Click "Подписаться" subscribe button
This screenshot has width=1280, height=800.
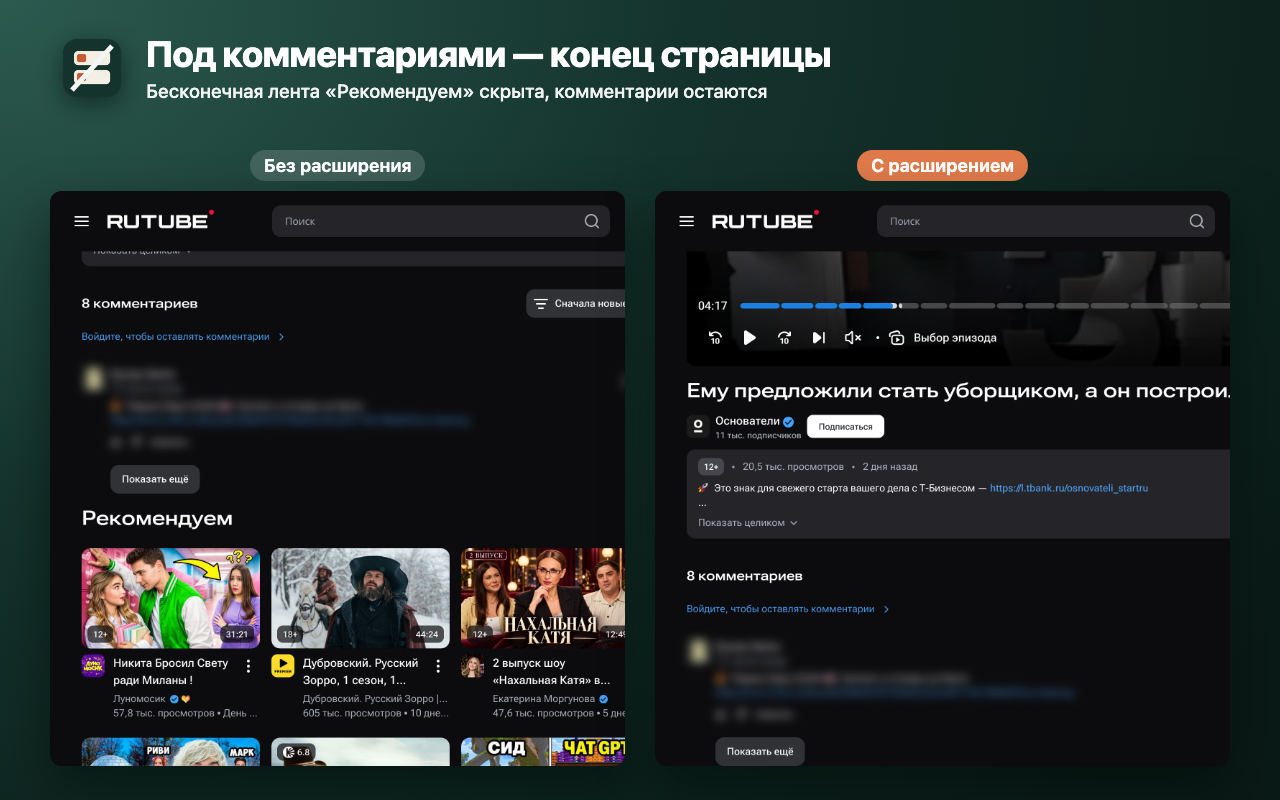click(845, 427)
